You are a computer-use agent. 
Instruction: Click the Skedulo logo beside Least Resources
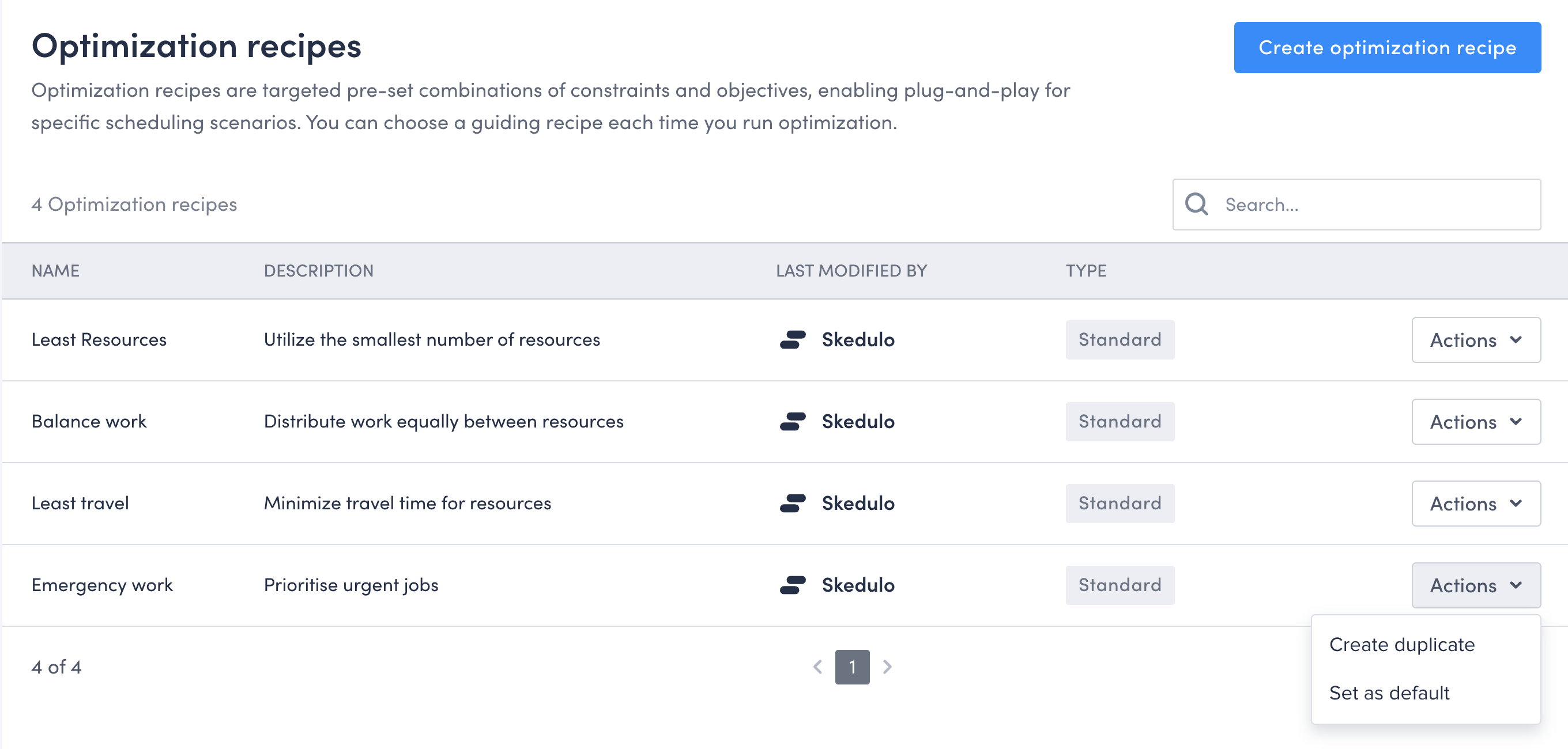click(x=794, y=339)
